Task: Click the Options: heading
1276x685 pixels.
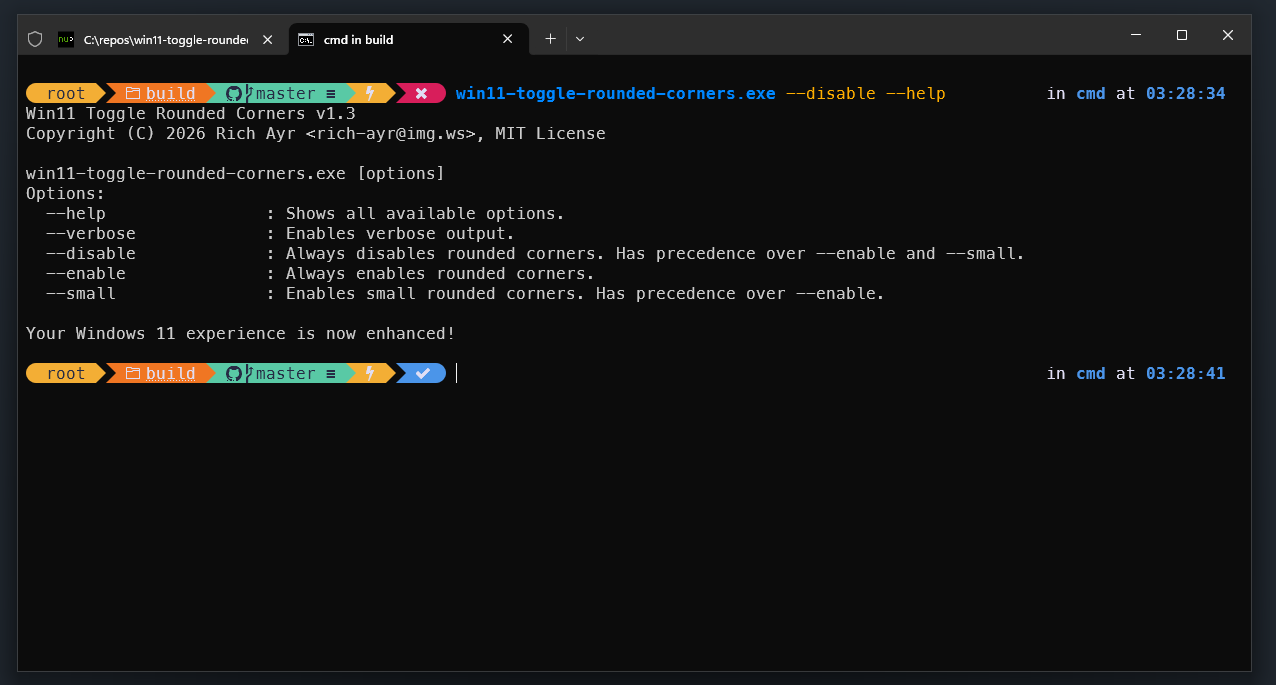Action: [x=66, y=193]
